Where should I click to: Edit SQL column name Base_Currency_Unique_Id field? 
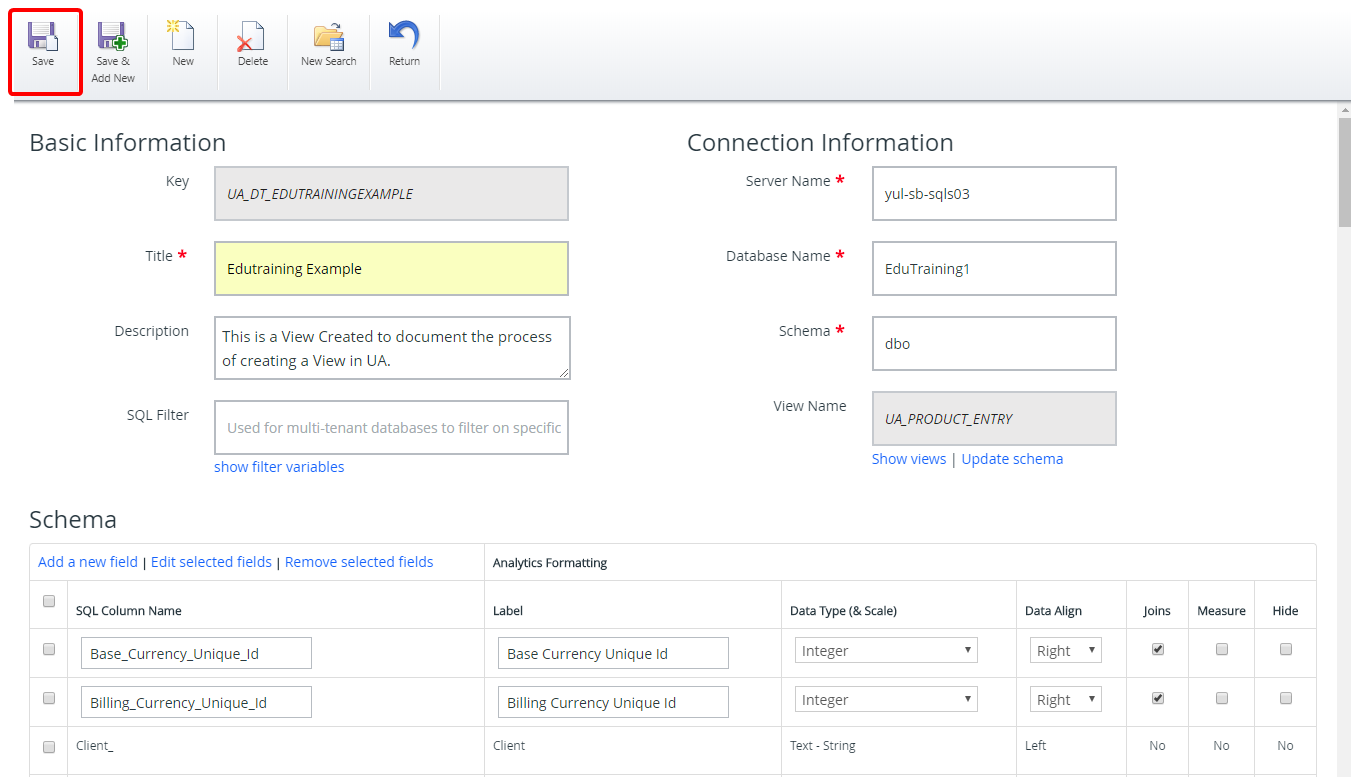pyautogui.click(x=196, y=653)
